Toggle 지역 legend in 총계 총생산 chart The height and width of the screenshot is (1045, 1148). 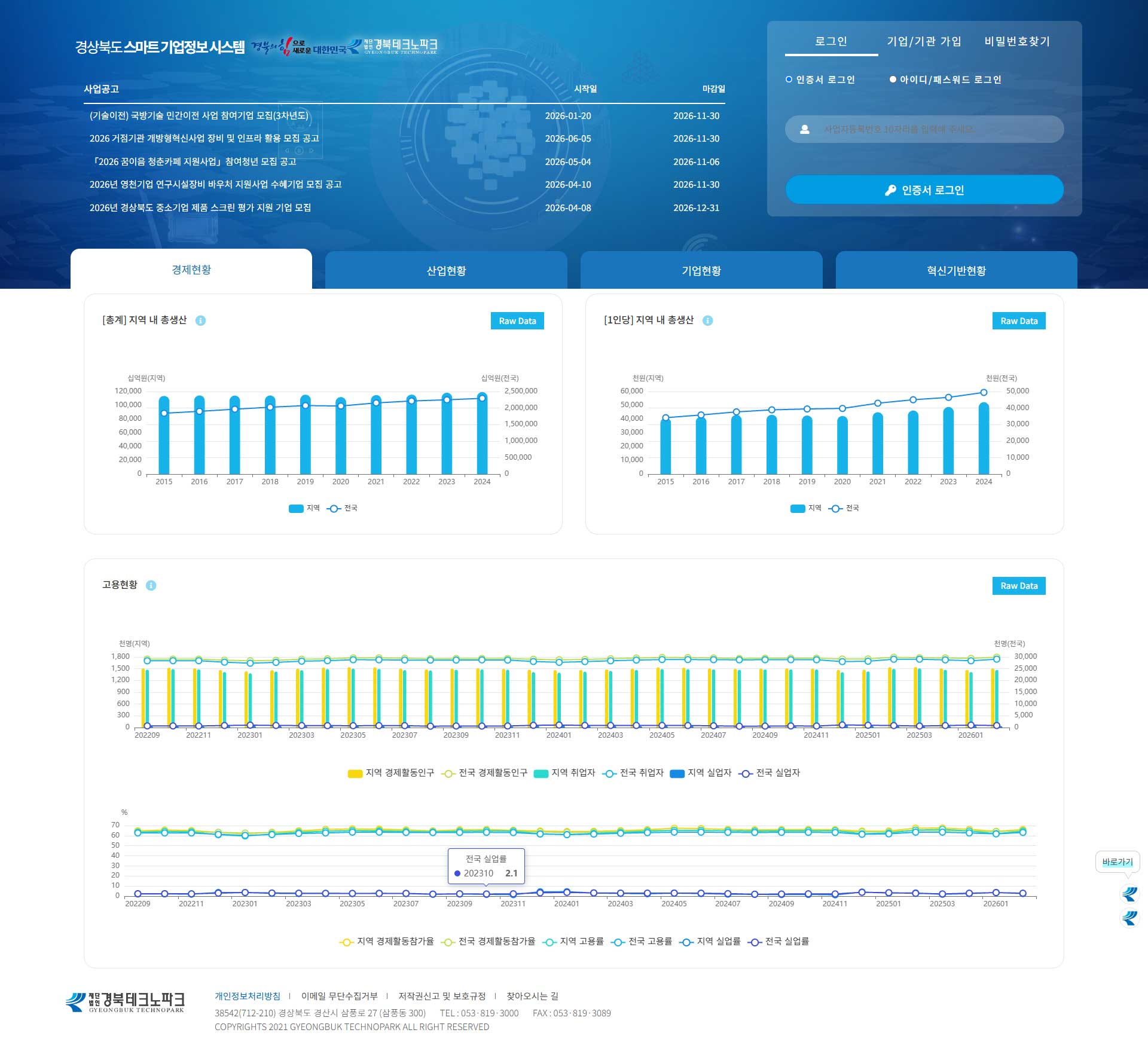tap(304, 508)
